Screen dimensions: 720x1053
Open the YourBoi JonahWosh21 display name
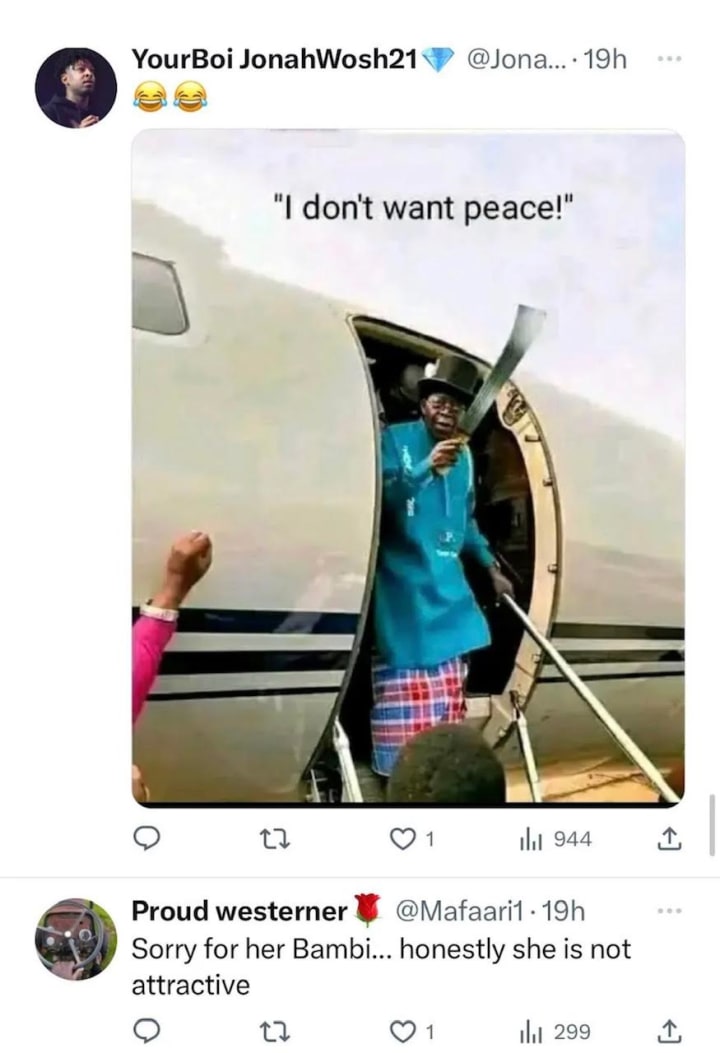[274, 59]
